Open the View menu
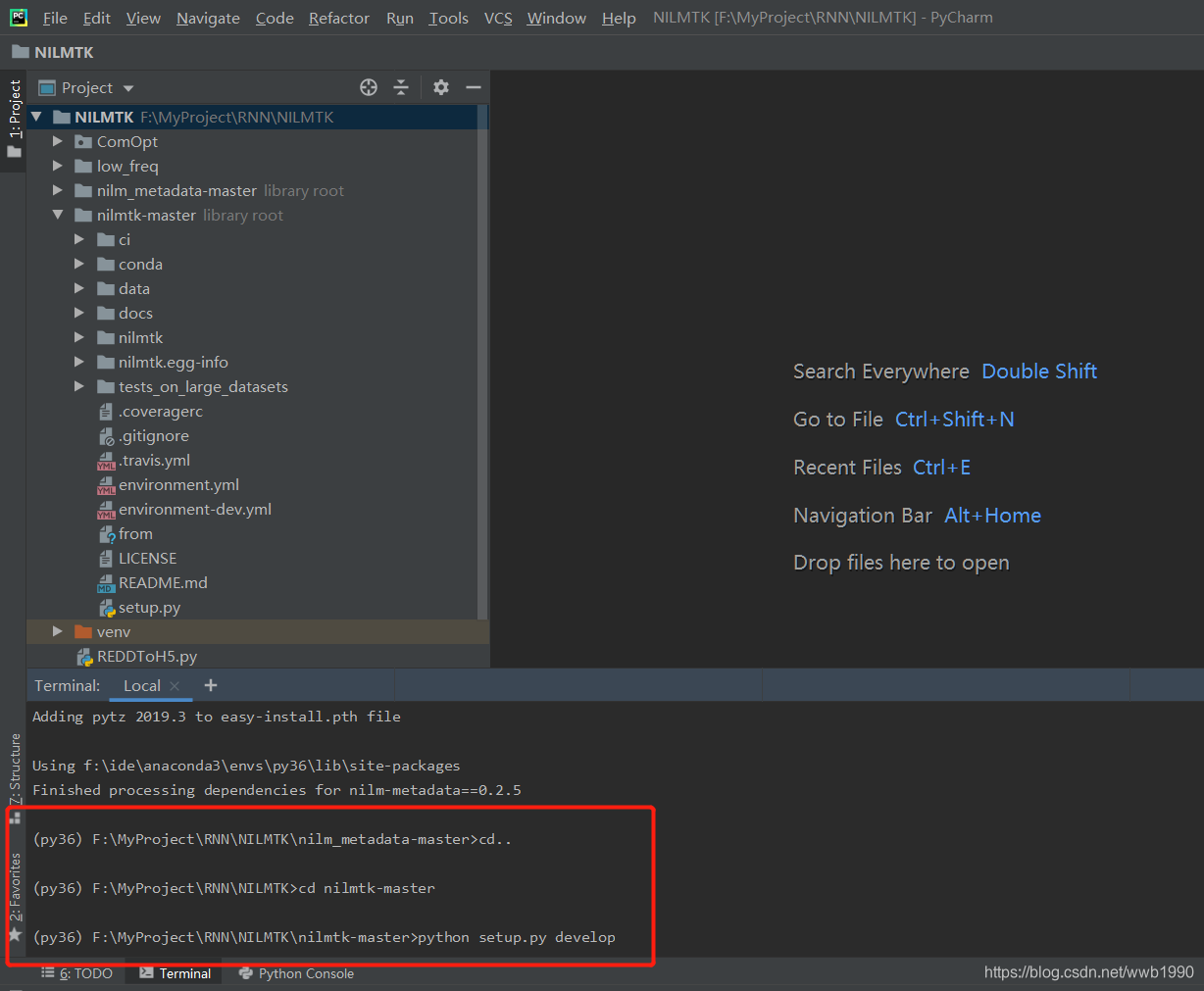Screen dimensions: 1204x991 pyautogui.click(x=143, y=18)
